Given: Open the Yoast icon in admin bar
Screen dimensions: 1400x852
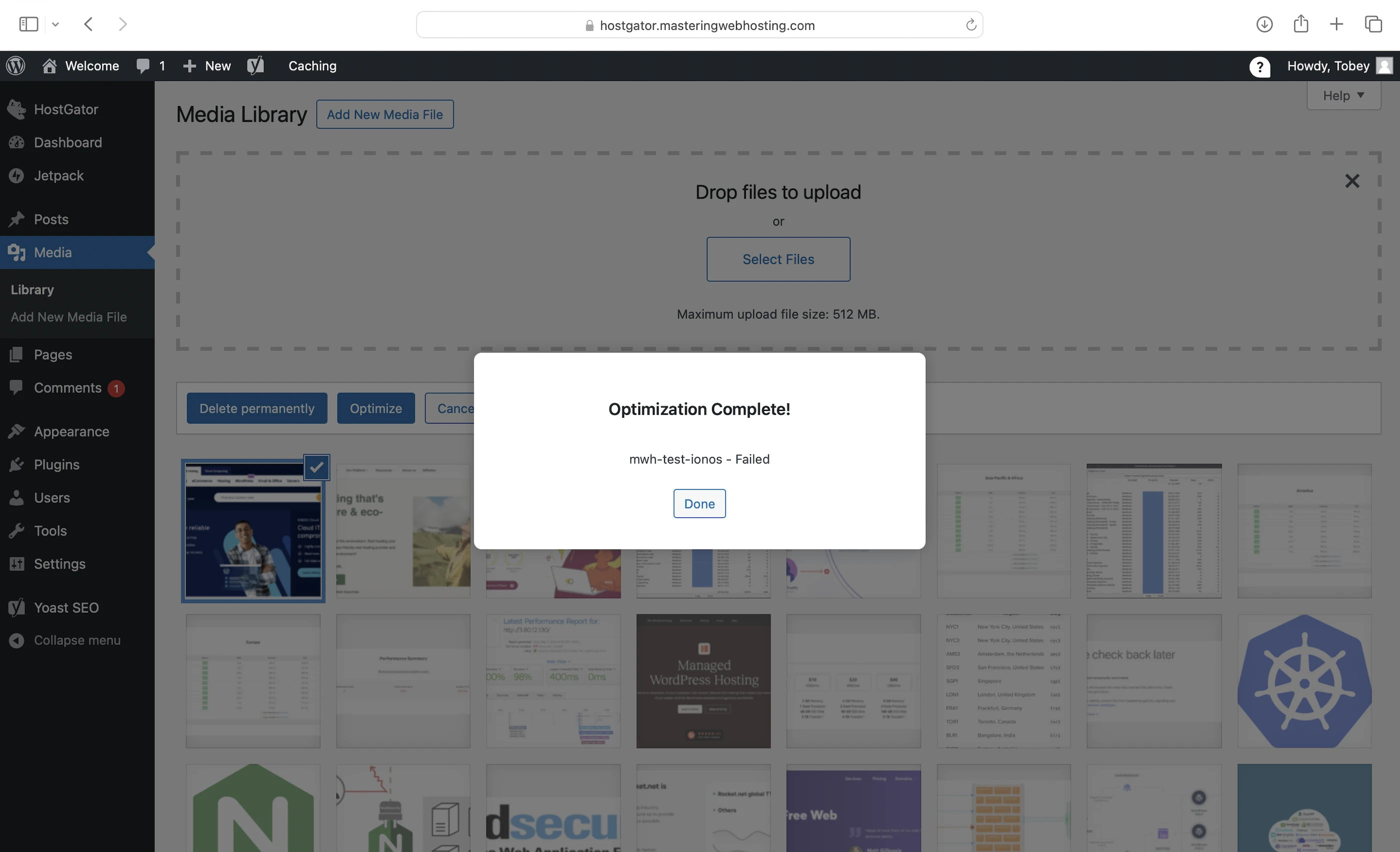Looking at the screenshot, I should point(255,66).
